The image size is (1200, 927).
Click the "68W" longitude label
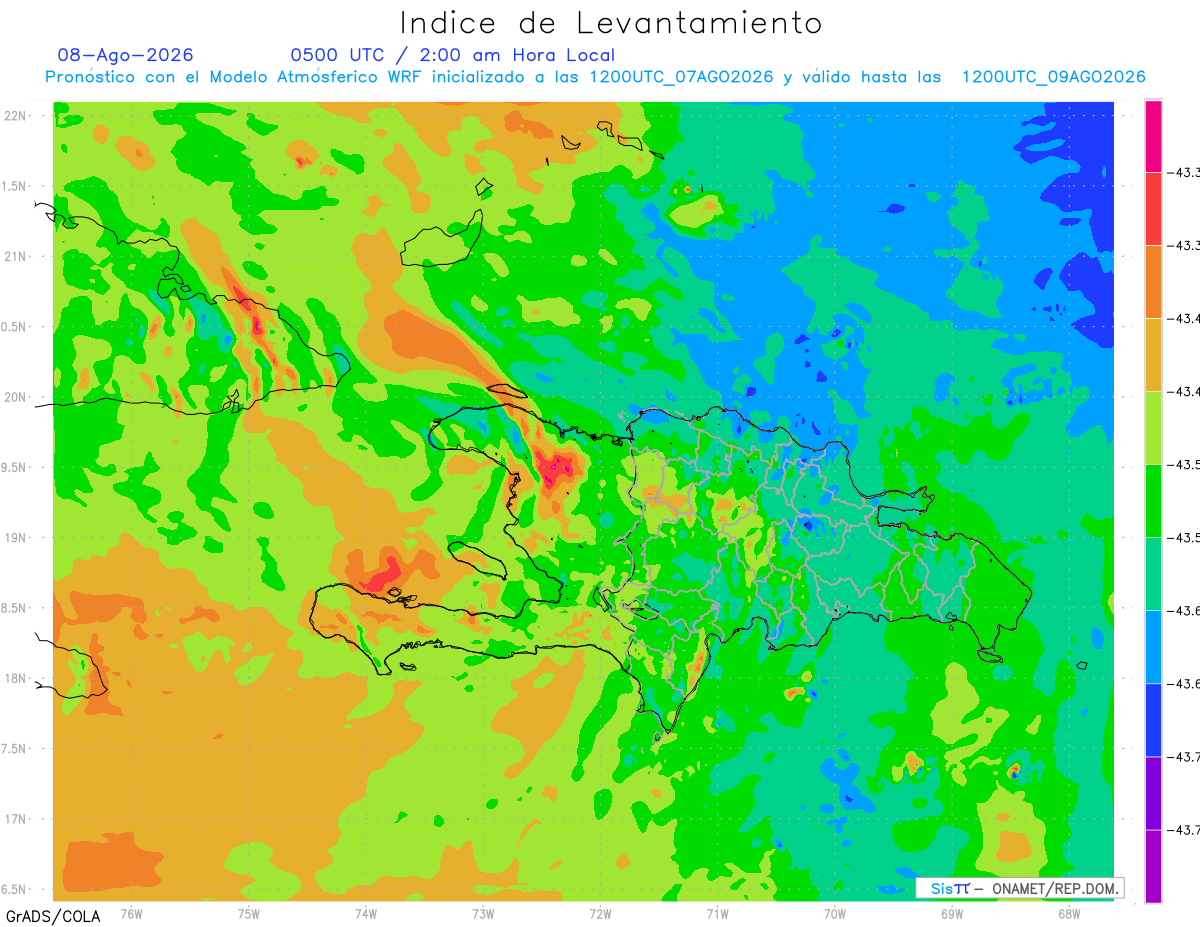click(x=1068, y=912)
